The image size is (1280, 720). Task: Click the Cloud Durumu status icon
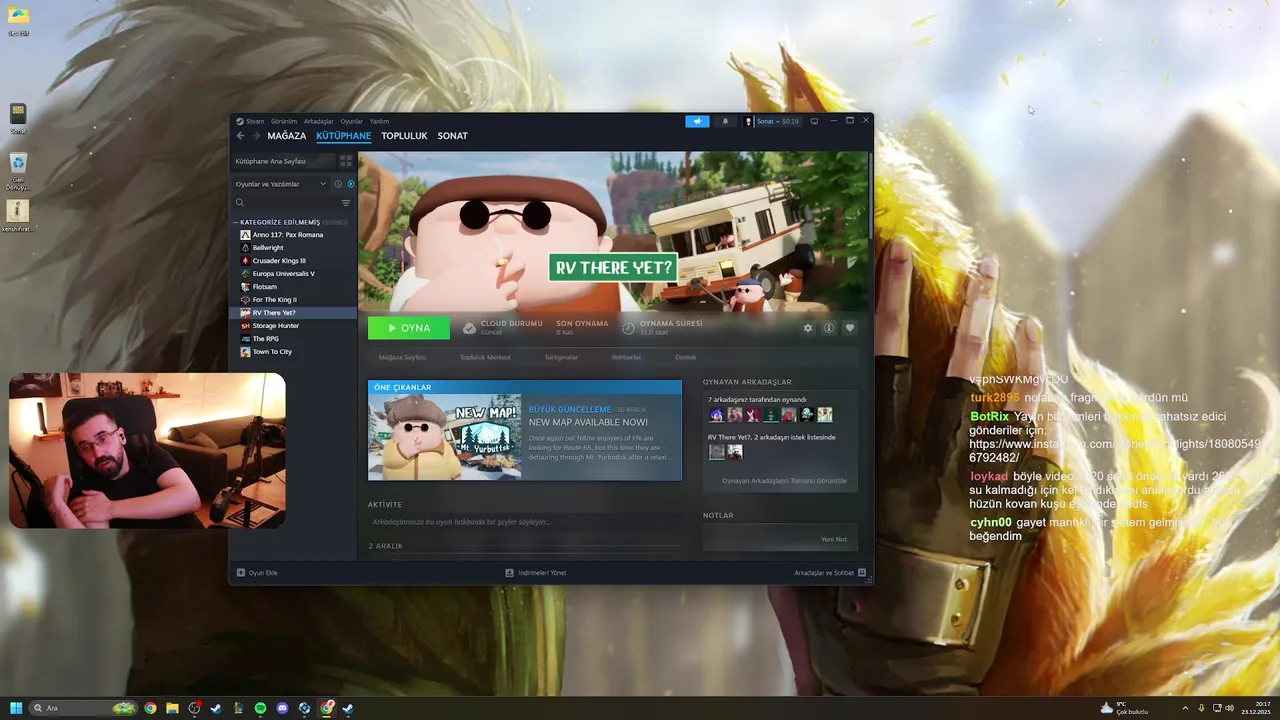point(469,328)
